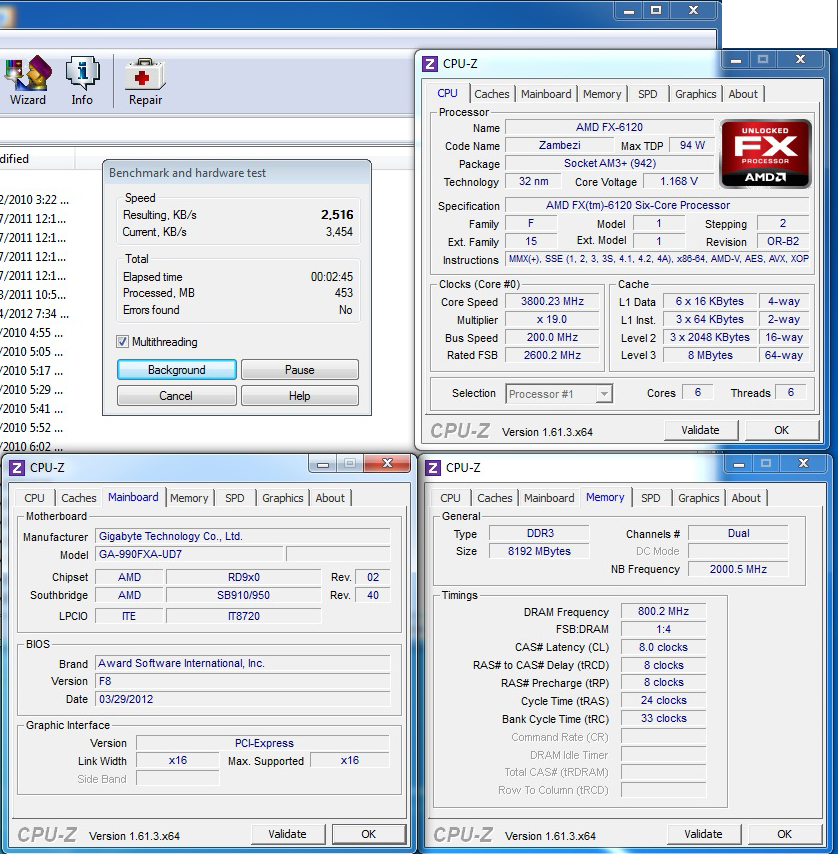Select CPU tab in Mainboard CPU-Z window

pos(34,498)
